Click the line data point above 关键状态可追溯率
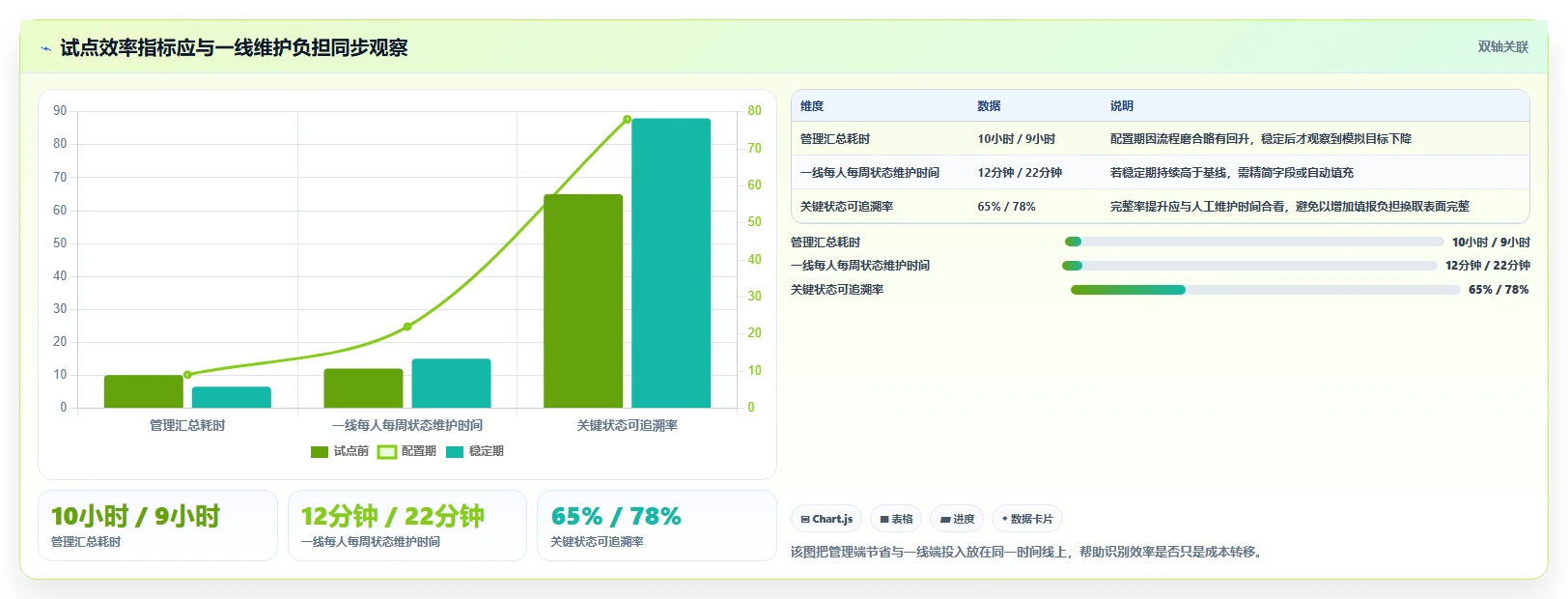1568x599 pixels. coord(628,120)
